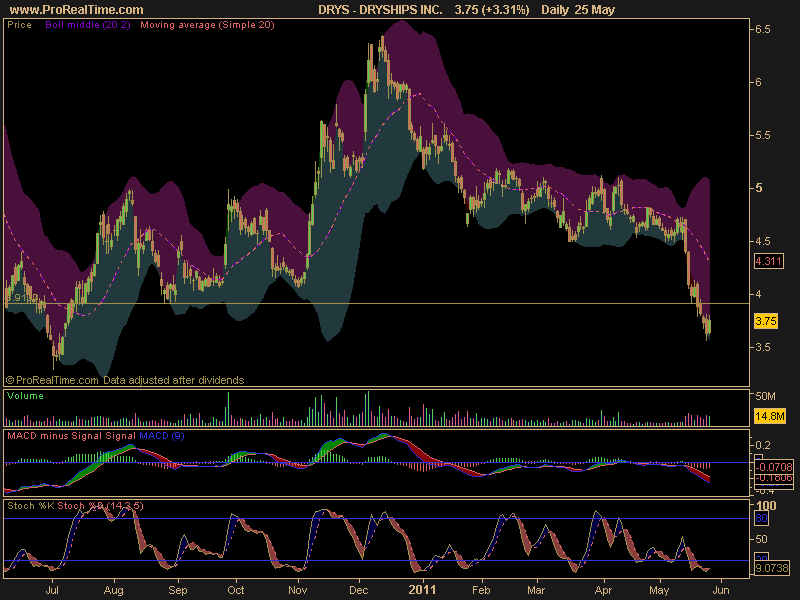Image resolution: width=800 pixels, height=600 pixels.
Task: Click the 3.9113 line value label
Action: tap(21, 297)
